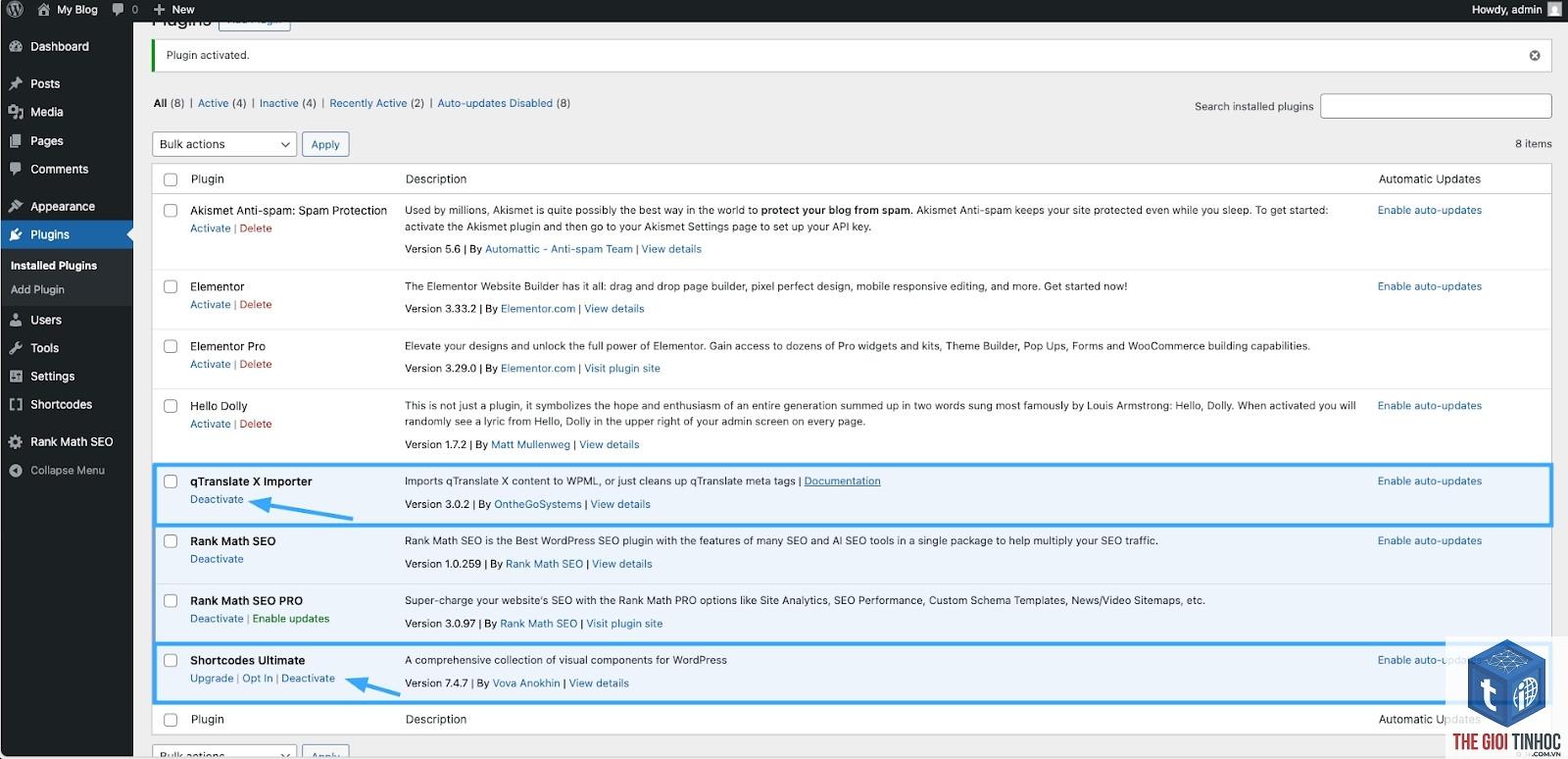Image resolution: width=1568 pixels, height=759 pixels.
Task: Click the Users person icon
Action: (x=16, y=320)
